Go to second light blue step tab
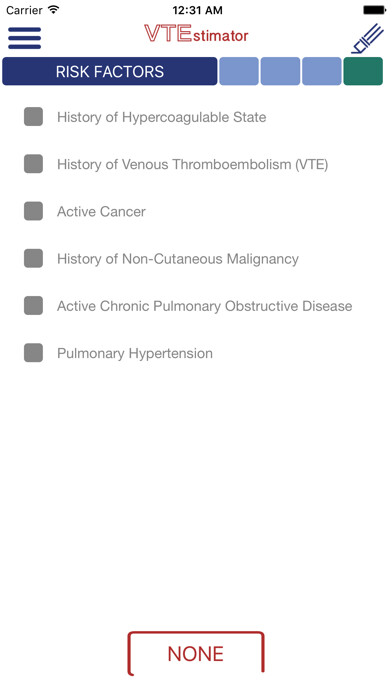 (280, 71)
